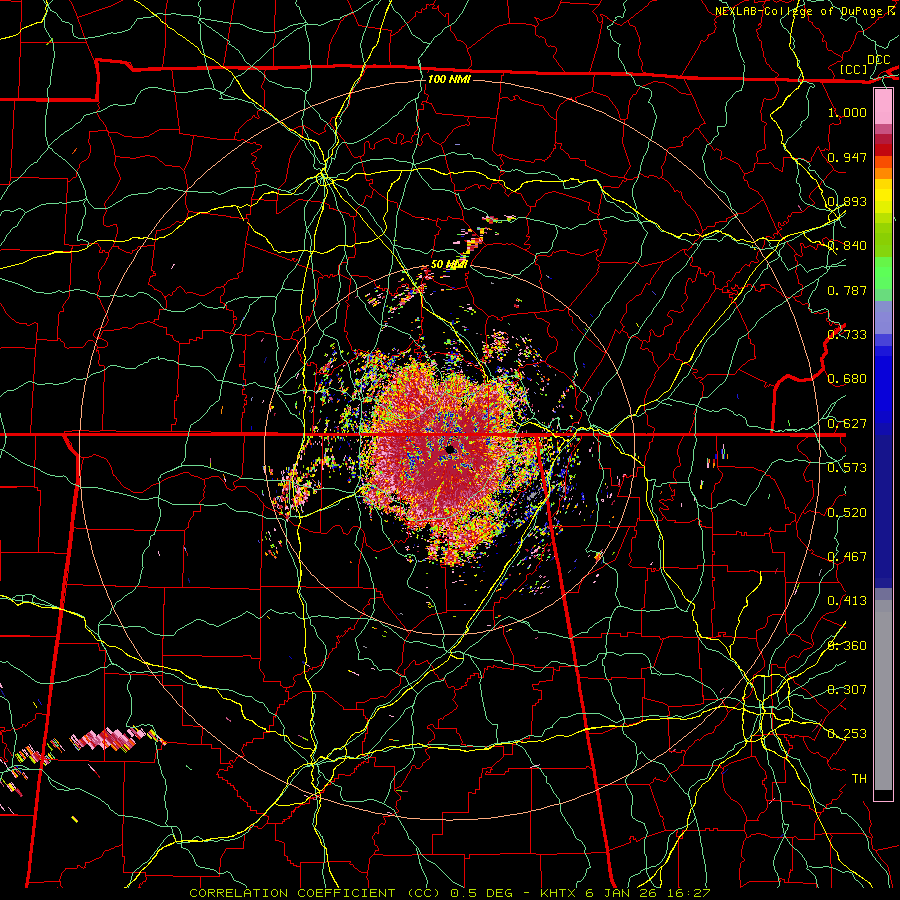Viewport: 900px width, 900px height.
Task: Click the 0.253 scale value
Action: pyautogui.click(x=847, y=734)
